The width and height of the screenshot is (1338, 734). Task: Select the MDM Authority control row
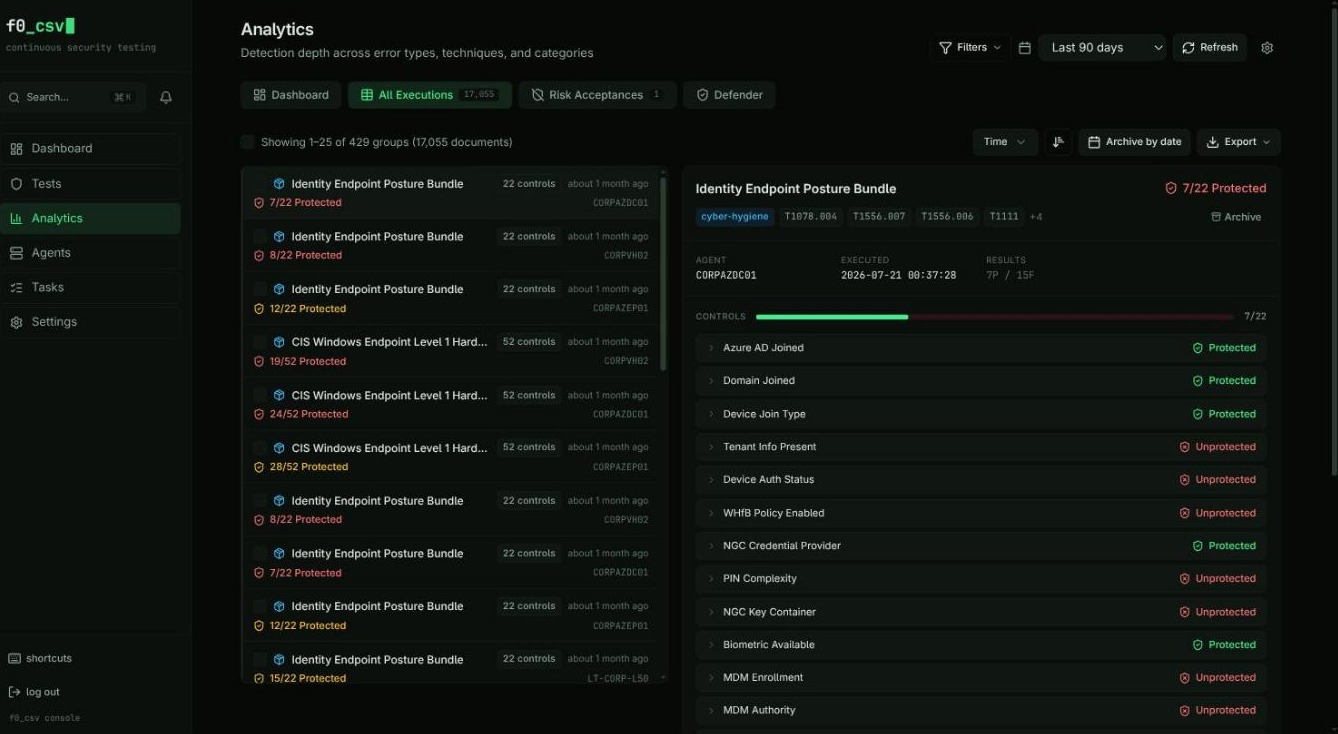981,711
